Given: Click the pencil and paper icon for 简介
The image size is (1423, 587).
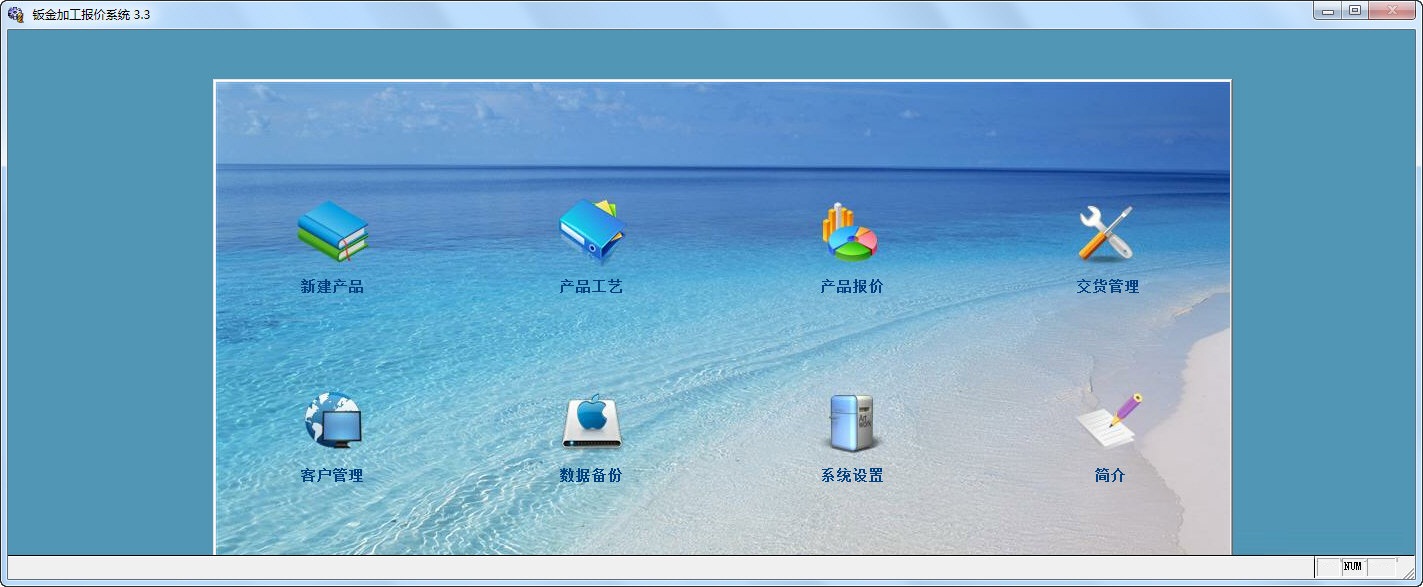Looking at the screenshot, I should (1110, 420).
